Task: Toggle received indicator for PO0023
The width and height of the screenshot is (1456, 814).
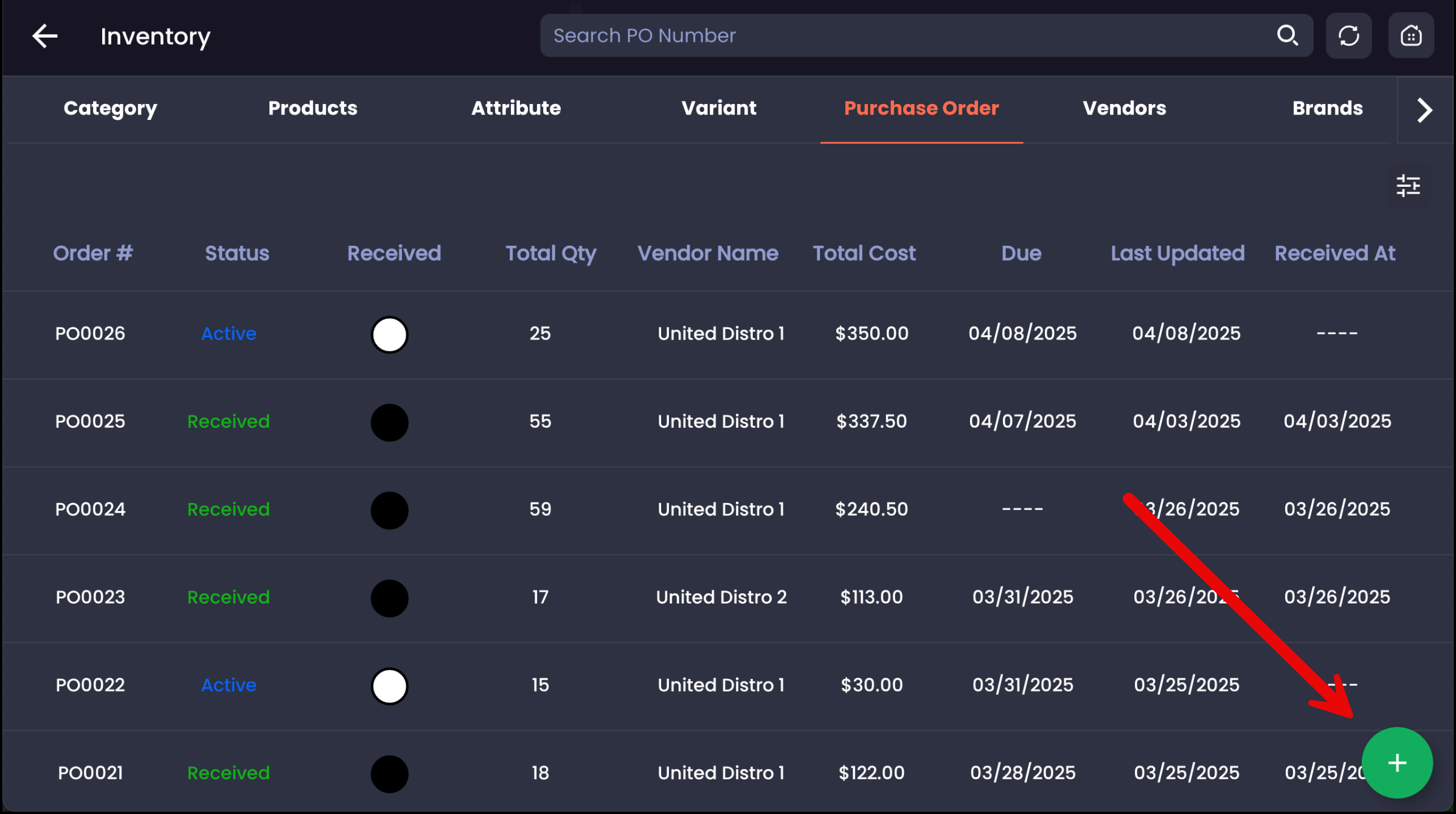Action: click(x=389, y=598)
